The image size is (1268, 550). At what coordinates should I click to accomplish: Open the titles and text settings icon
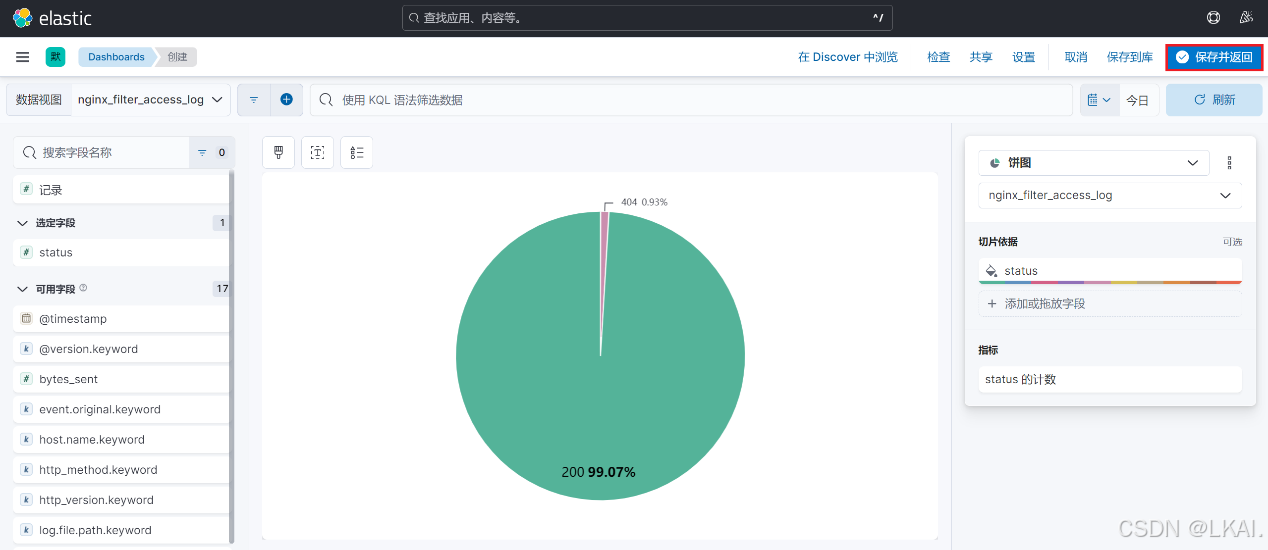point(317,152)
